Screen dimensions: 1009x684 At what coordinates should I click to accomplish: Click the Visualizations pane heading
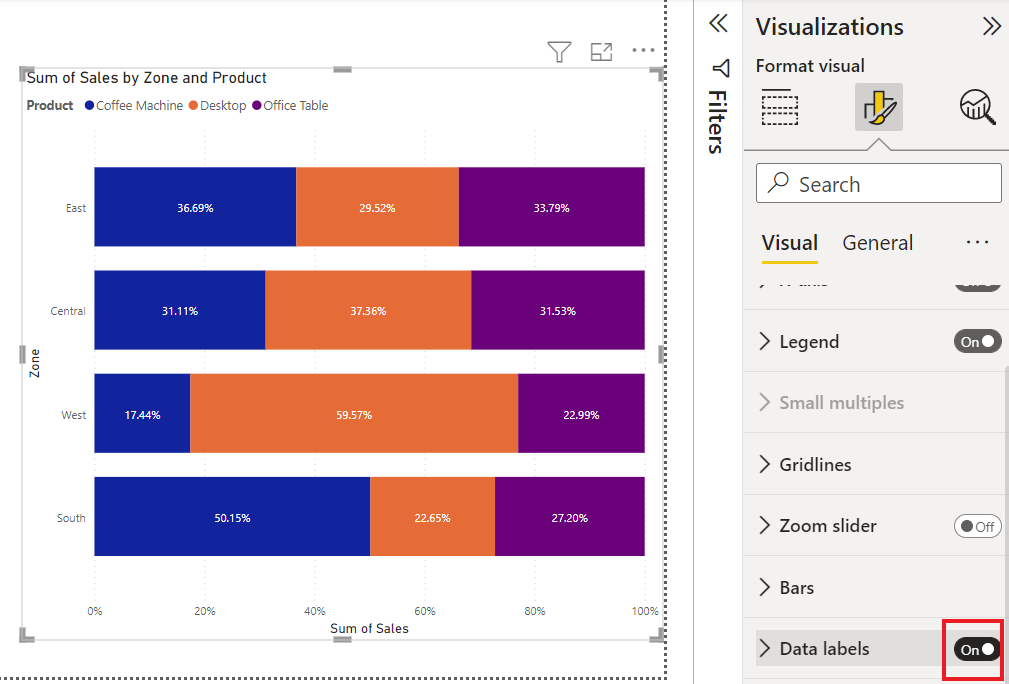coord(829,26)
